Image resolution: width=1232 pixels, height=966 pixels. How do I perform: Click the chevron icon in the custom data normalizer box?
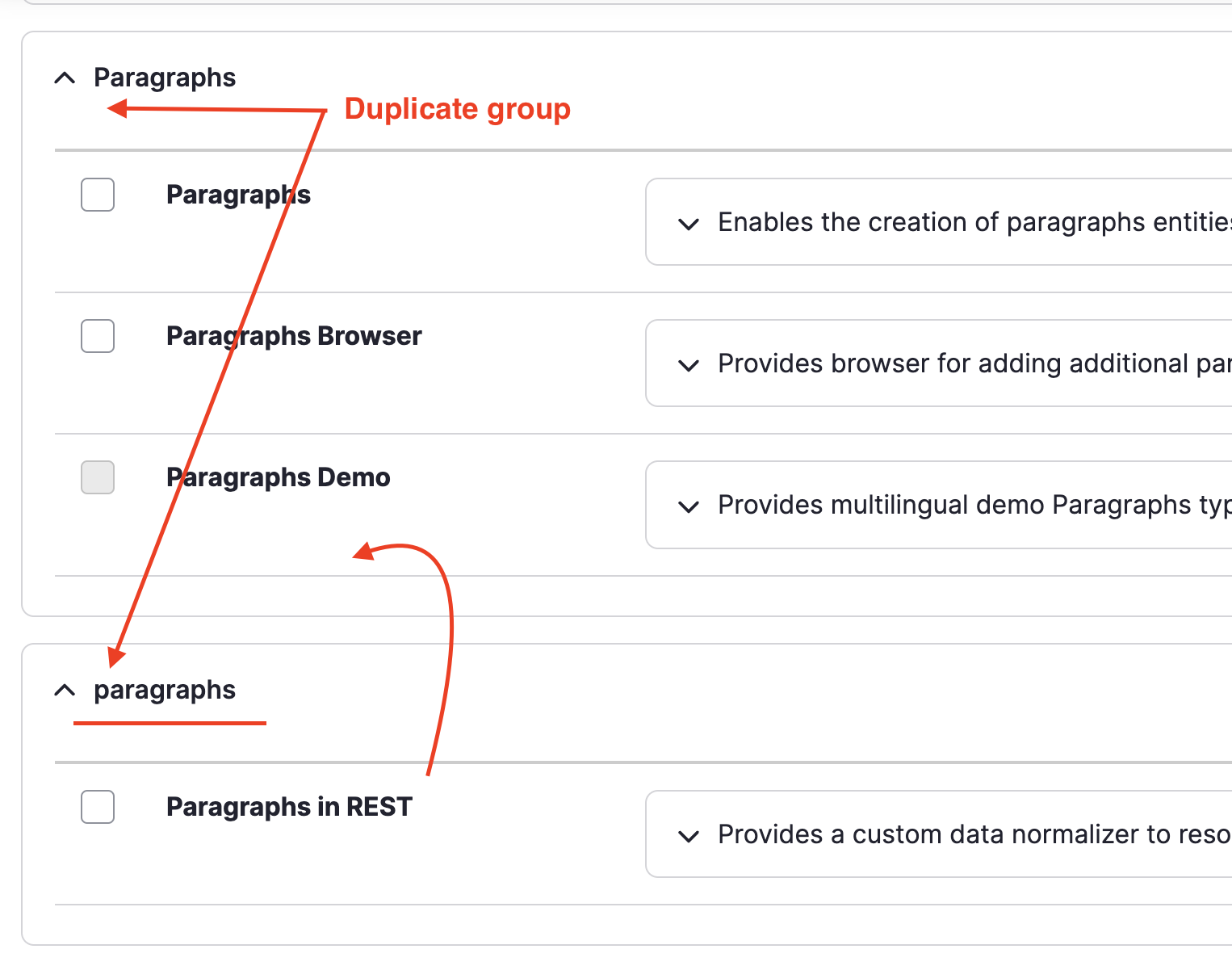(688, 836)
